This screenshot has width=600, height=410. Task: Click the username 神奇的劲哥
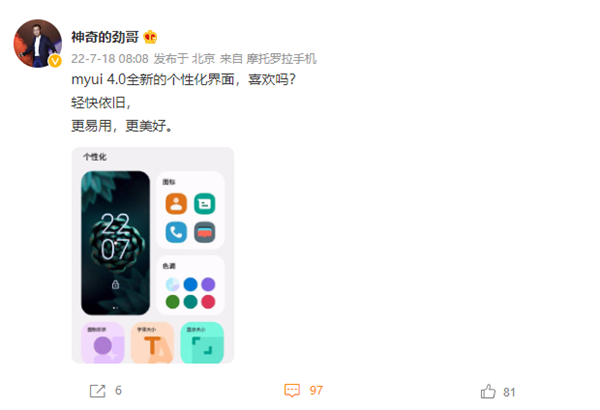tap(105, 37)
